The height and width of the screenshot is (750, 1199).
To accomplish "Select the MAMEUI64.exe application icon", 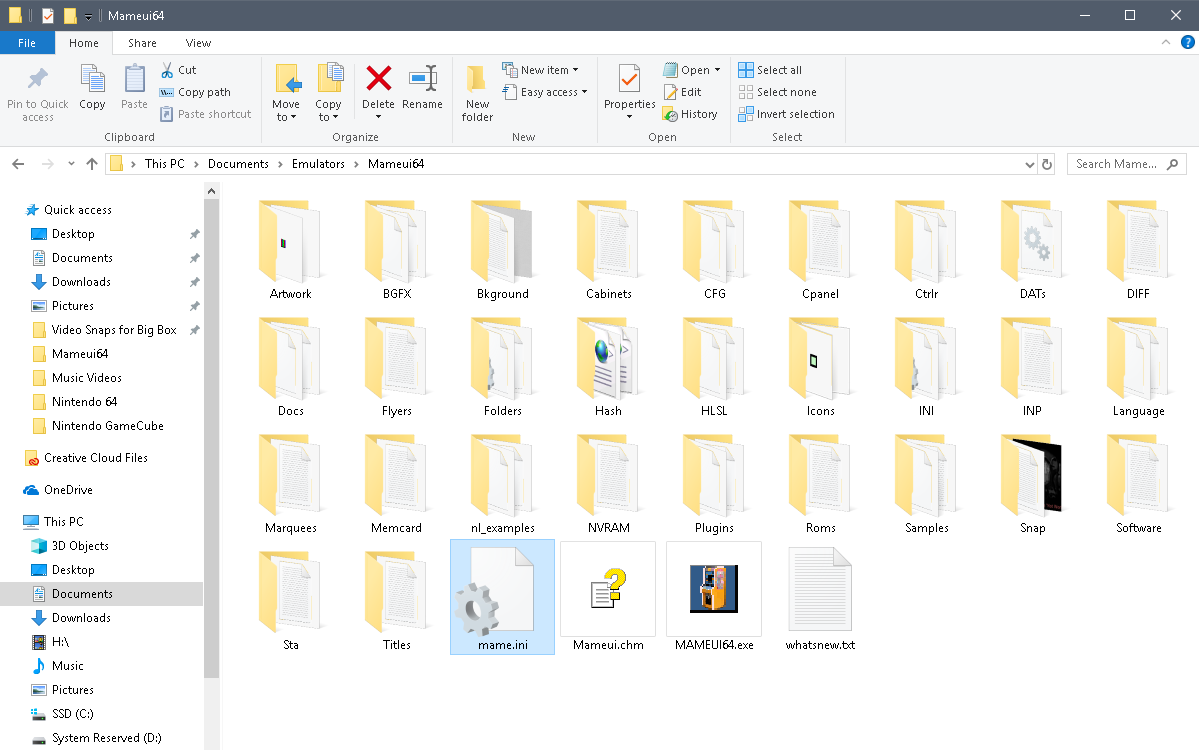I will tap(714, 589).
